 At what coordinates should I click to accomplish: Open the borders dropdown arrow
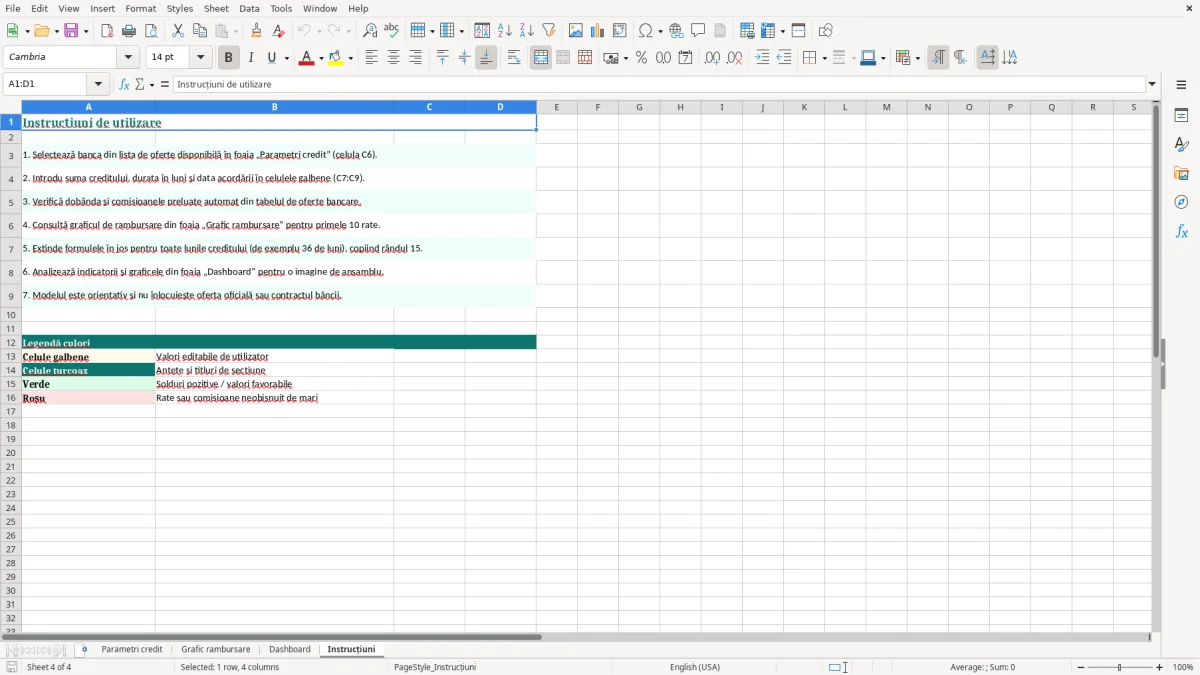tap(823, 58)
